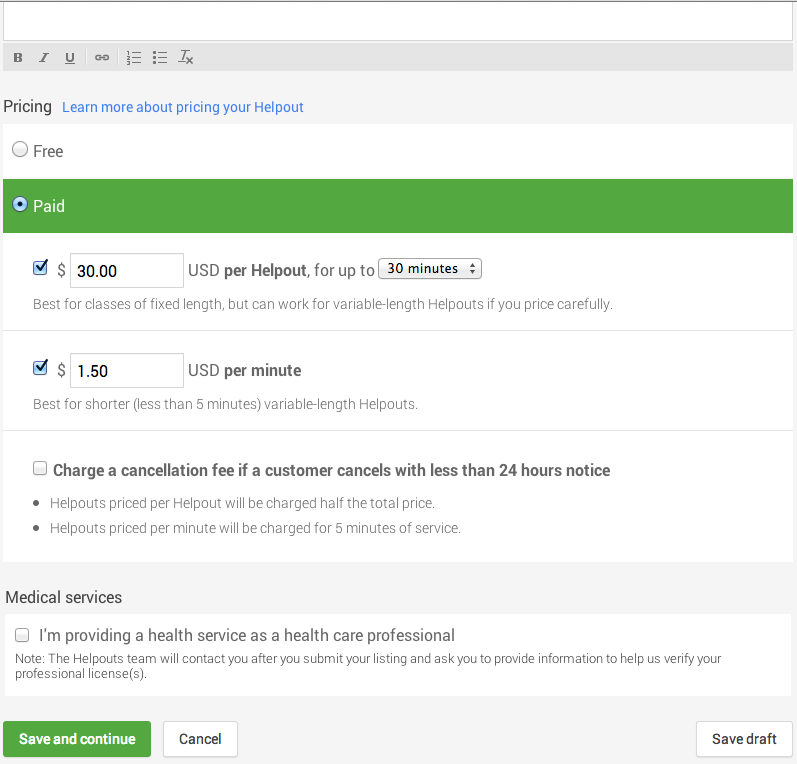Cancel the listing edits

click(200, 739)
